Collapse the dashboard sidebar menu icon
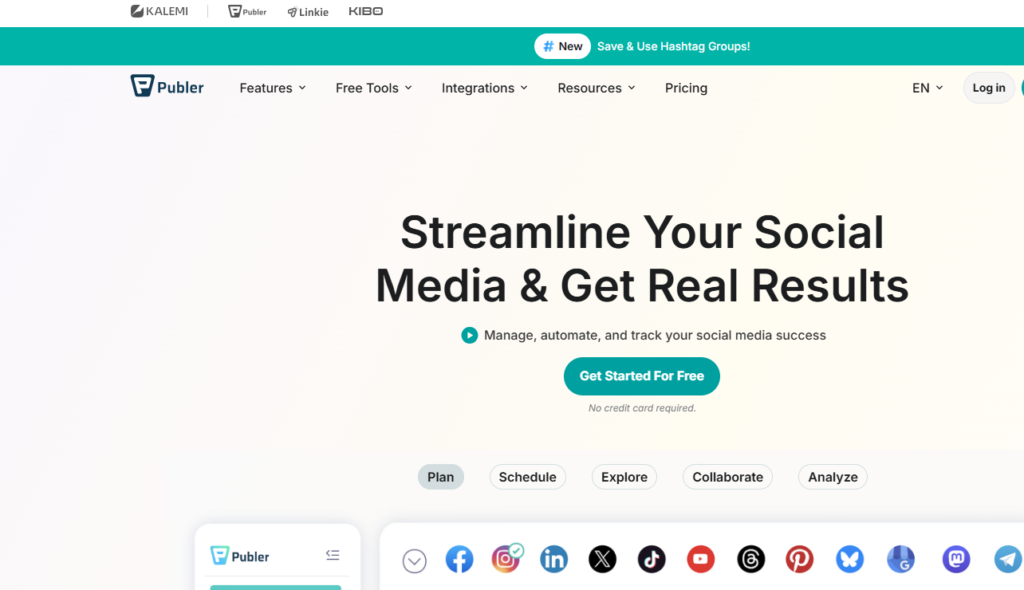Viewport: 1024px width, 590px height. (x=332, y=555)
